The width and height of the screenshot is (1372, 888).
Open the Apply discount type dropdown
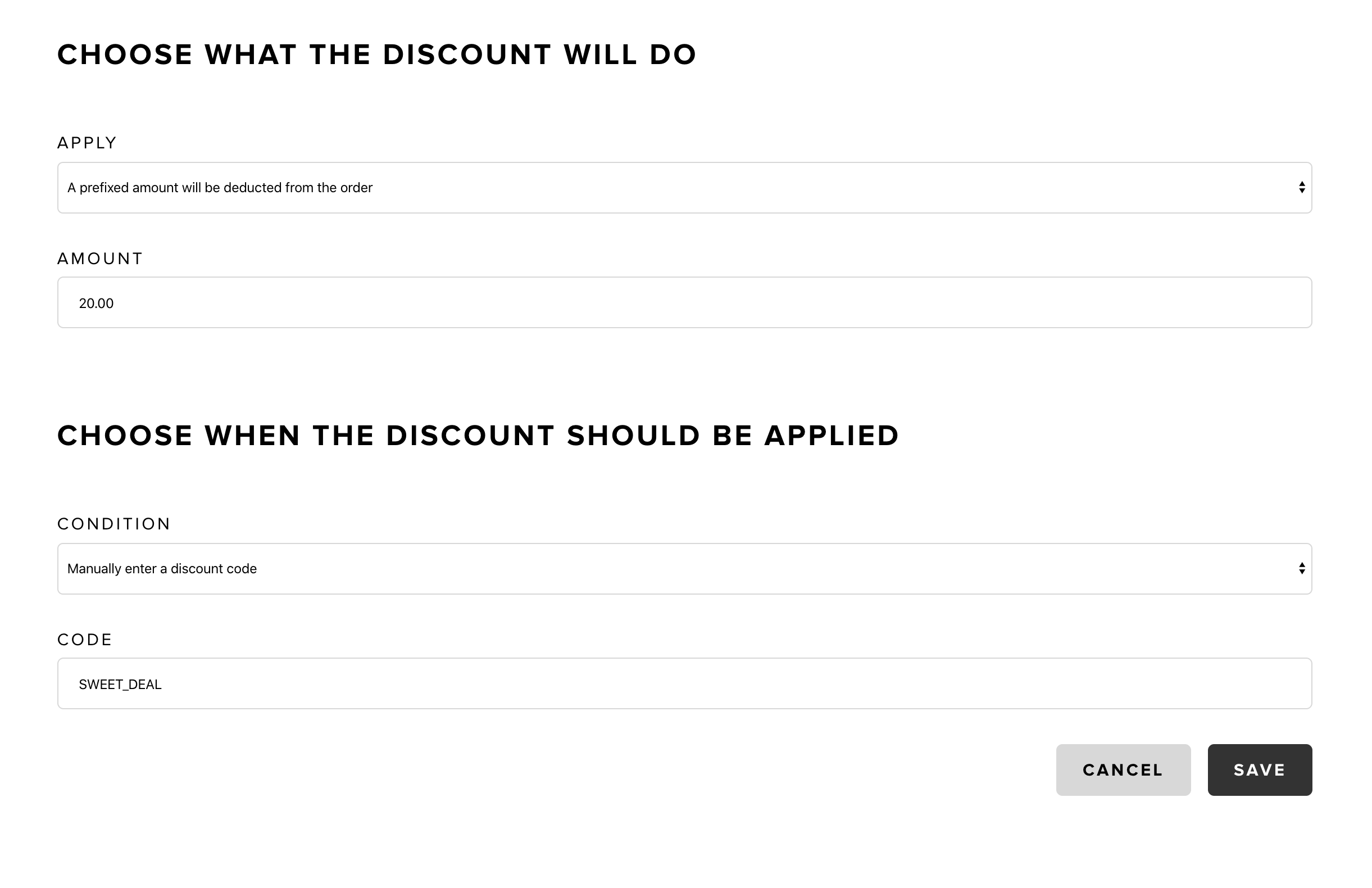(684, 187)
